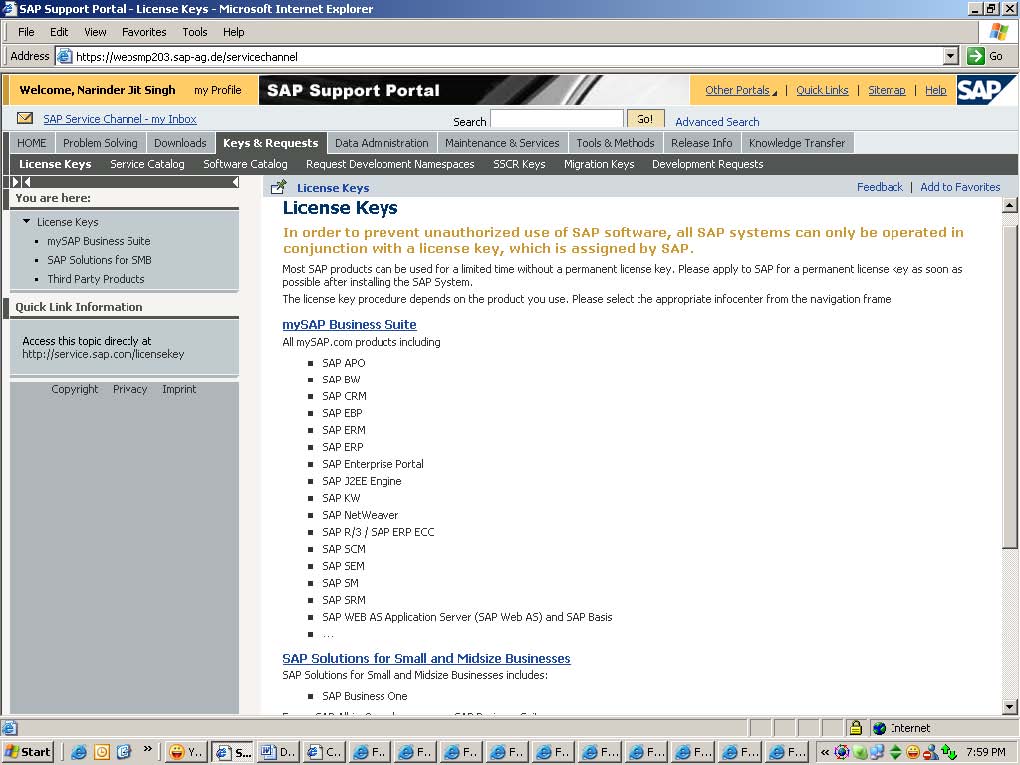This screenshot has width=1020, height=765.
Task: Click the Copyright footer link
Action: tap(75, 389)
